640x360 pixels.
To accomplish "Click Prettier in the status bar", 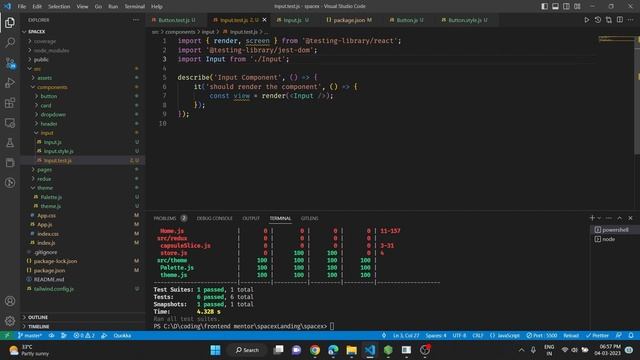I will click(x=597, y=336).
